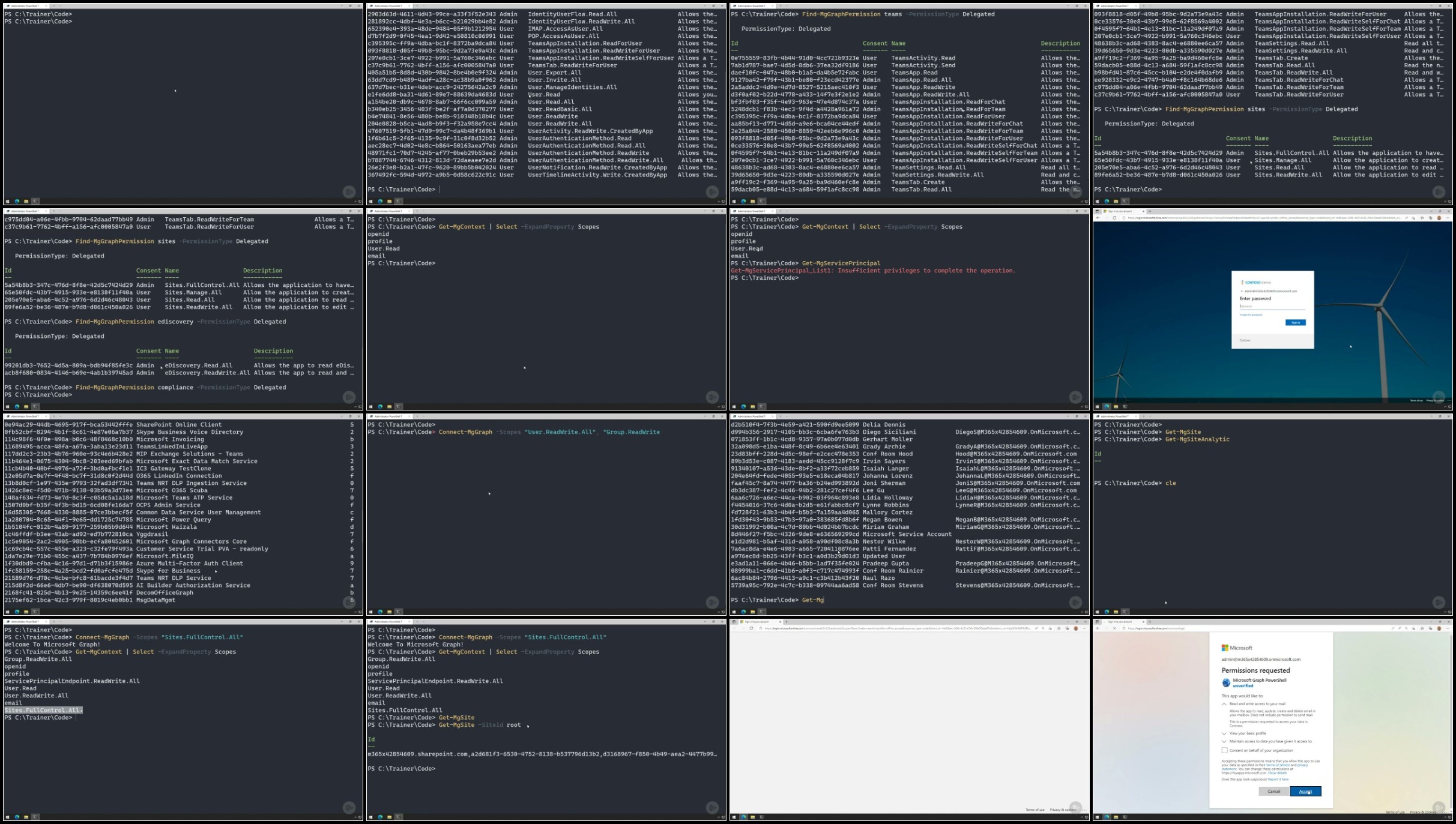The image size is (1456, 824).
Task: Click the 'unverified' link under Microsoft Graph PowerShell
Action: click(1242, 685)
